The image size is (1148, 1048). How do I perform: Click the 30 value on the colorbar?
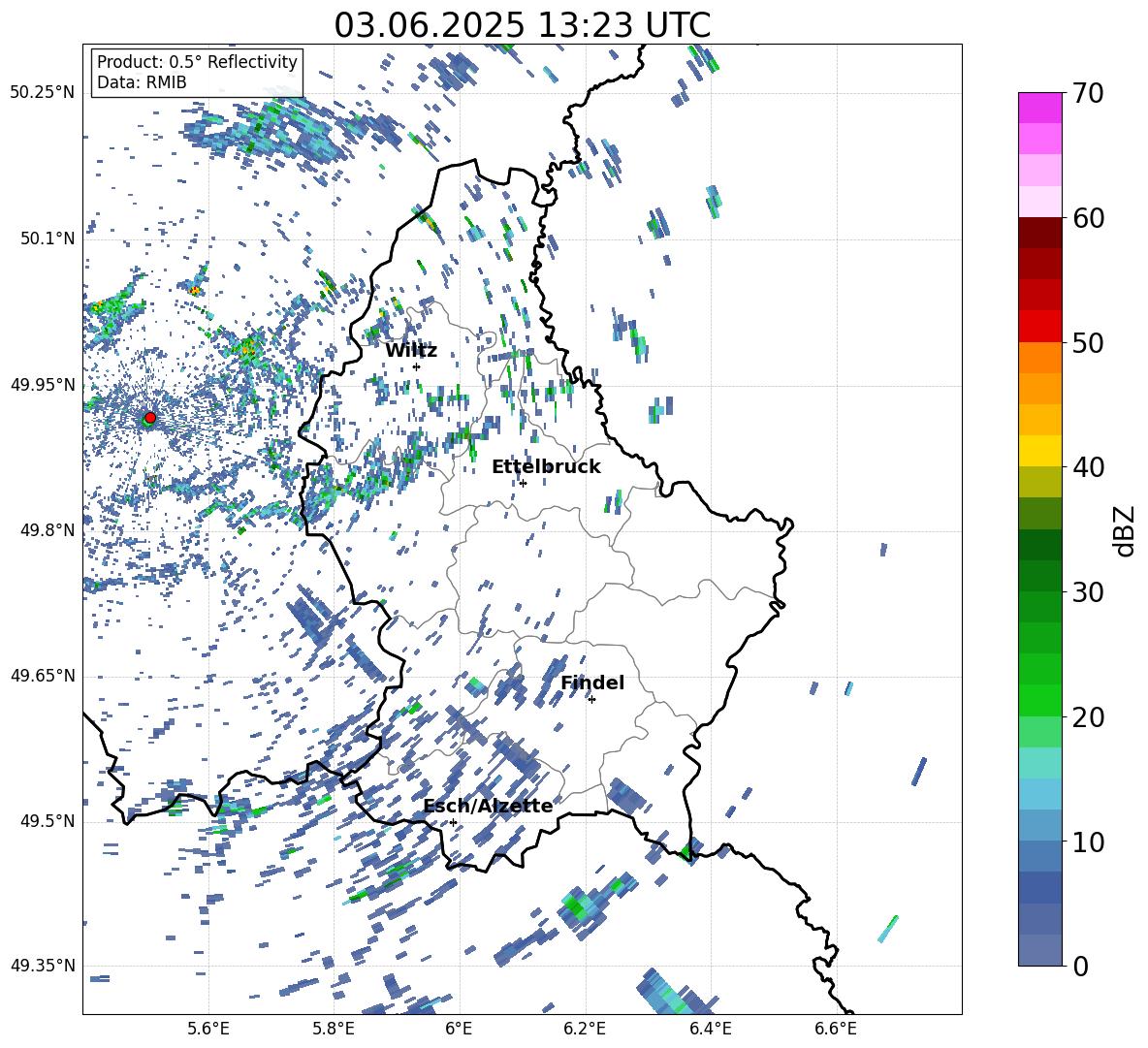tap(1088, 592)
